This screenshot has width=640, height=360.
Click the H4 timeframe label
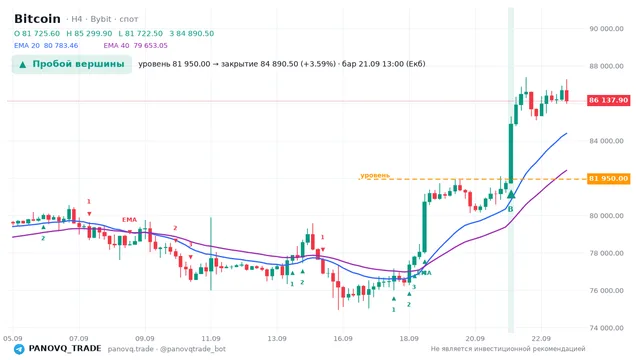(x=77, y=19)
